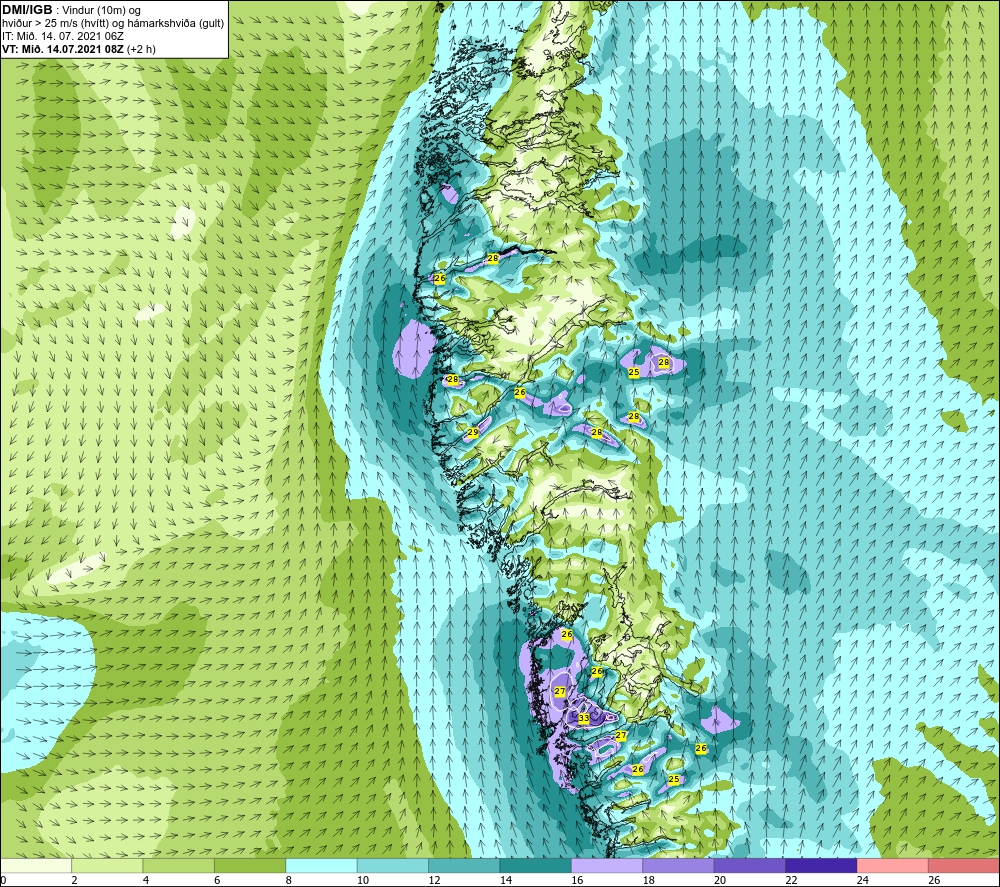Pick the 16–18 m/s light purple swatch
This screenshot has height=887, width=1000.
pos(607,866)
